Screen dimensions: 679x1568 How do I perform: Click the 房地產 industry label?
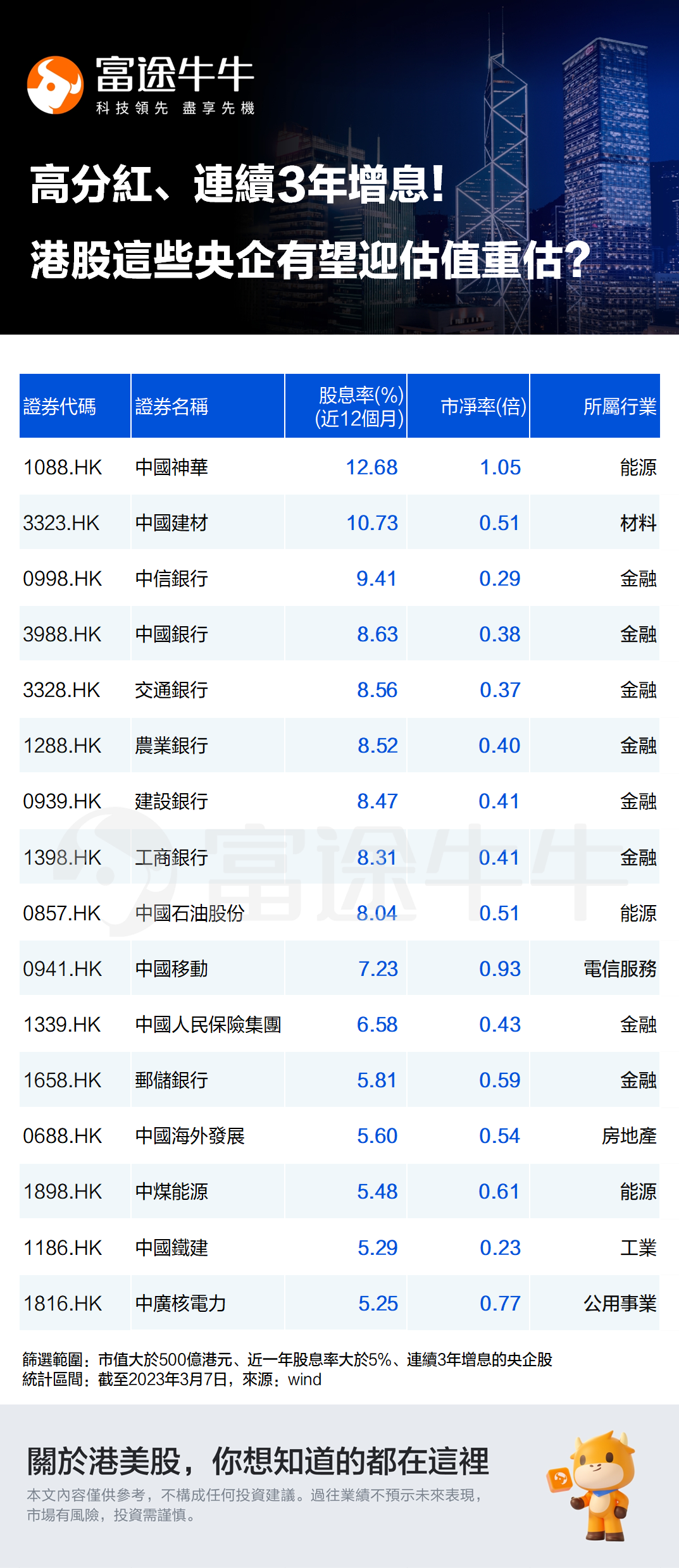628,1136
